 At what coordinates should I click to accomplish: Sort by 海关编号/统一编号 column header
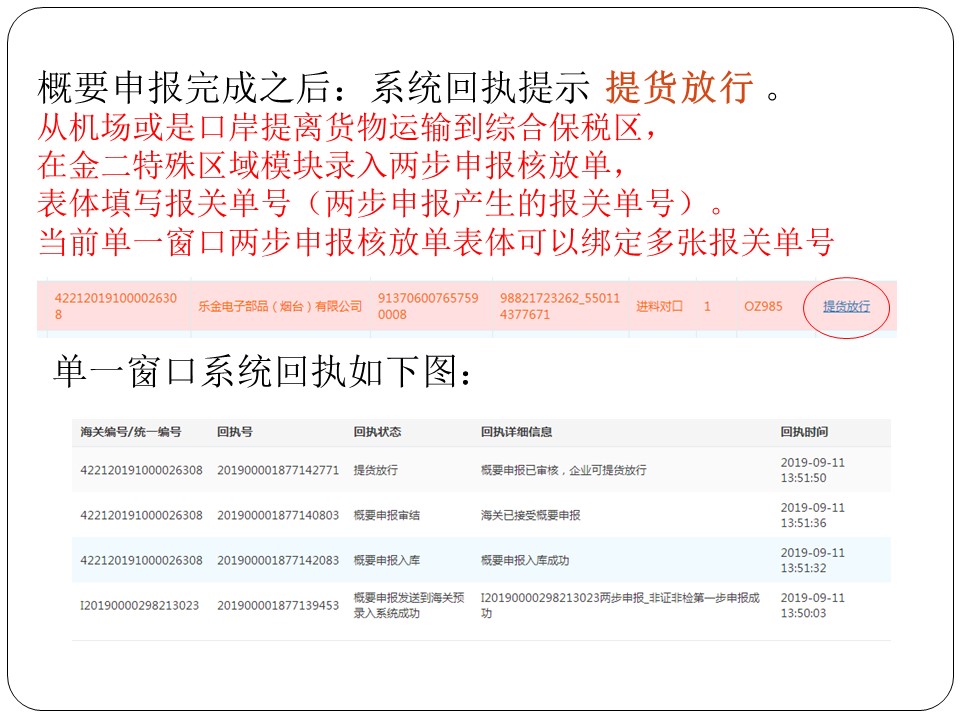(130, 432)
